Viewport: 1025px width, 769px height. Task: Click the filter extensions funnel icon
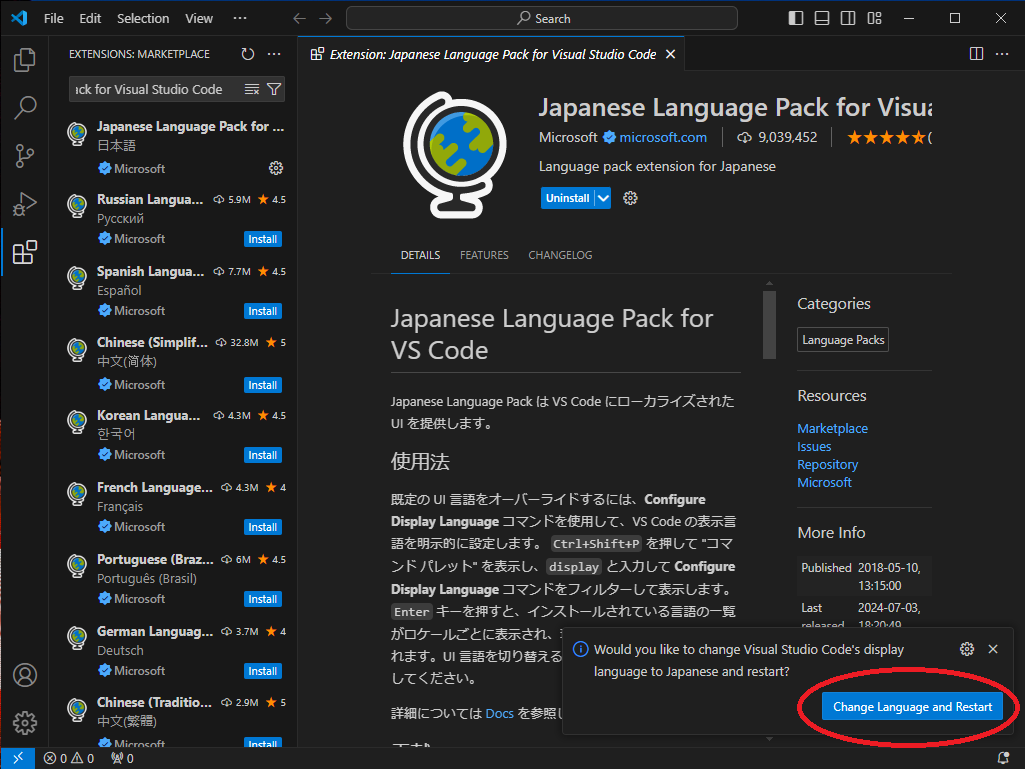[x=275, y=89]
